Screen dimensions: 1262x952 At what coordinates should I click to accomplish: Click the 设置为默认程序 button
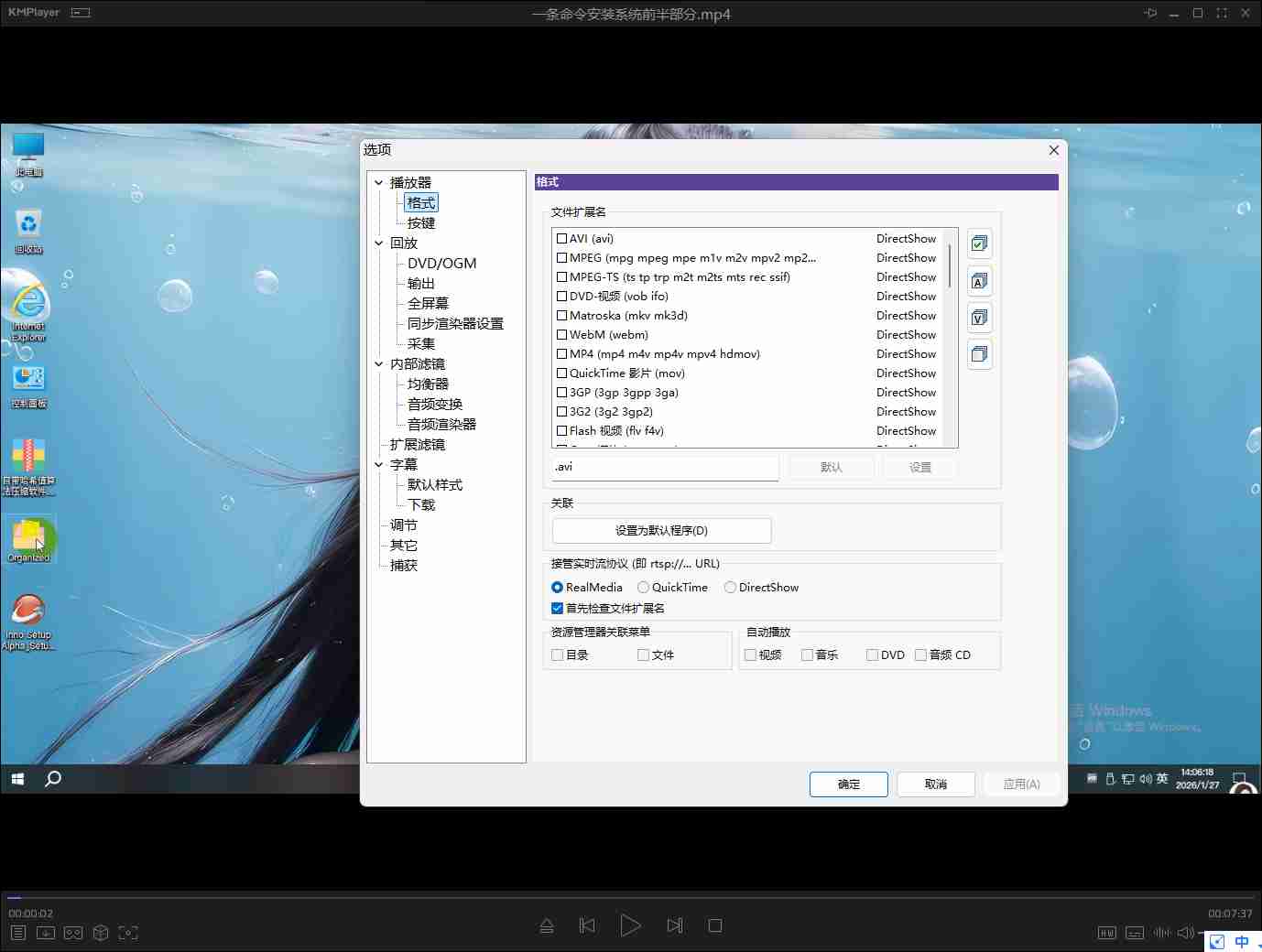pos(661,530)
